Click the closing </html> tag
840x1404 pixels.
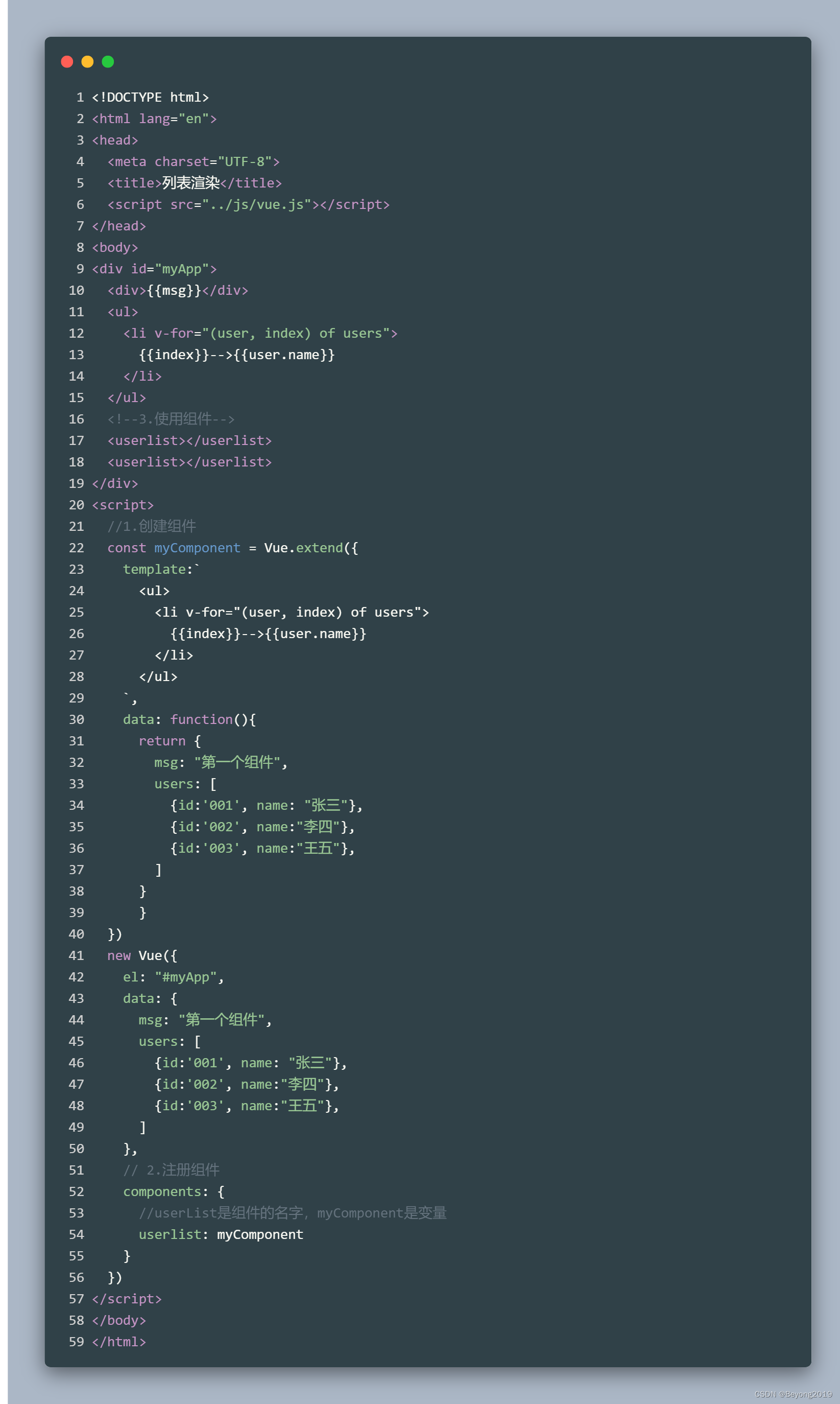click(x=119, y=1342)
